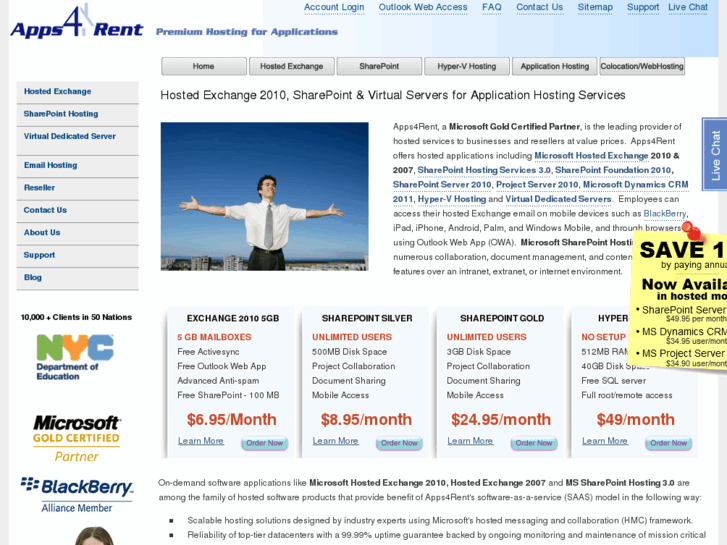Click the $24.95/month price
The height and width of the screenshot is (545, 727).
tap(501, 420)
